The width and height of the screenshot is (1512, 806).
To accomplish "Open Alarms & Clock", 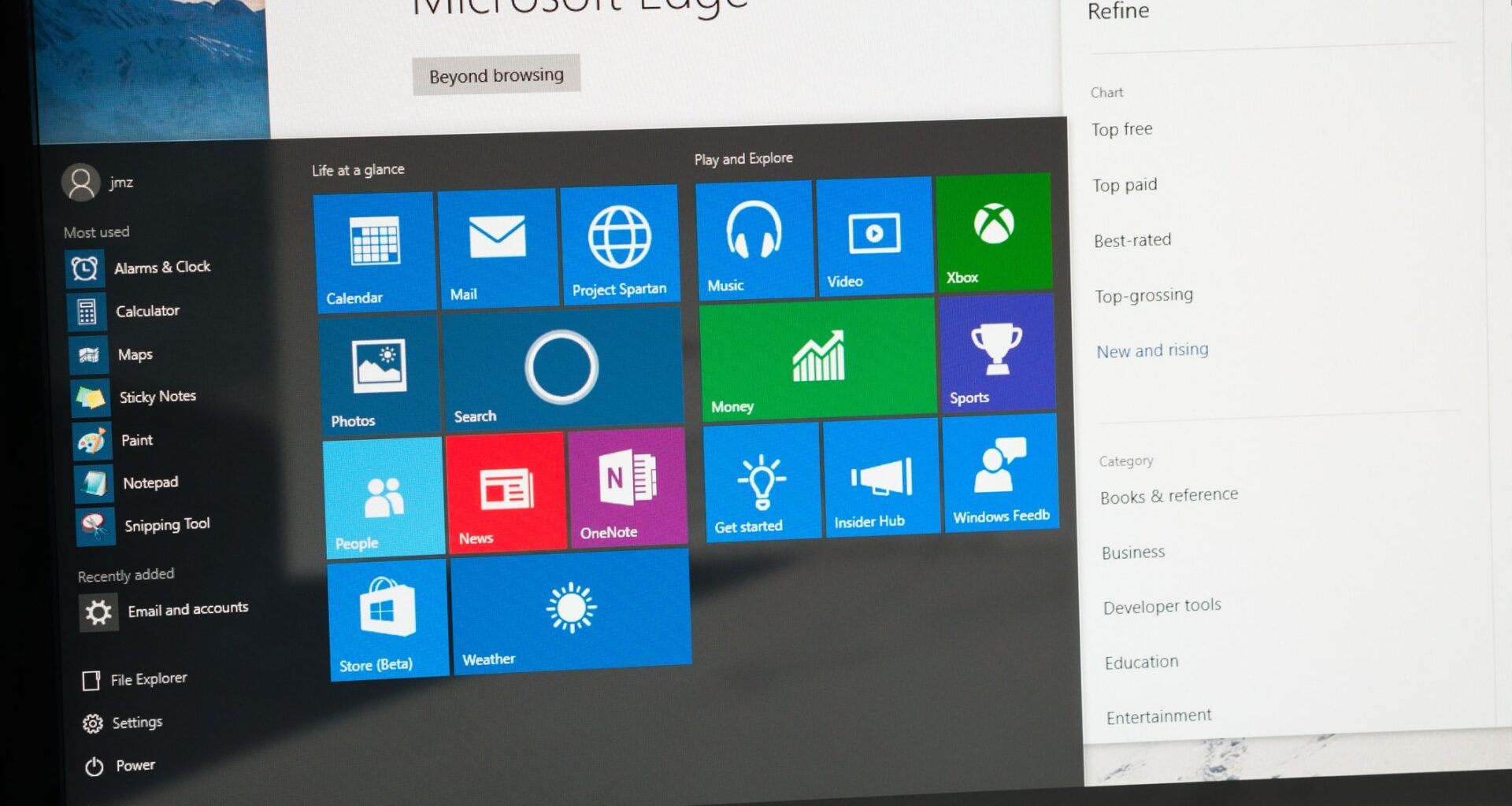I will [x=161, y=267].
